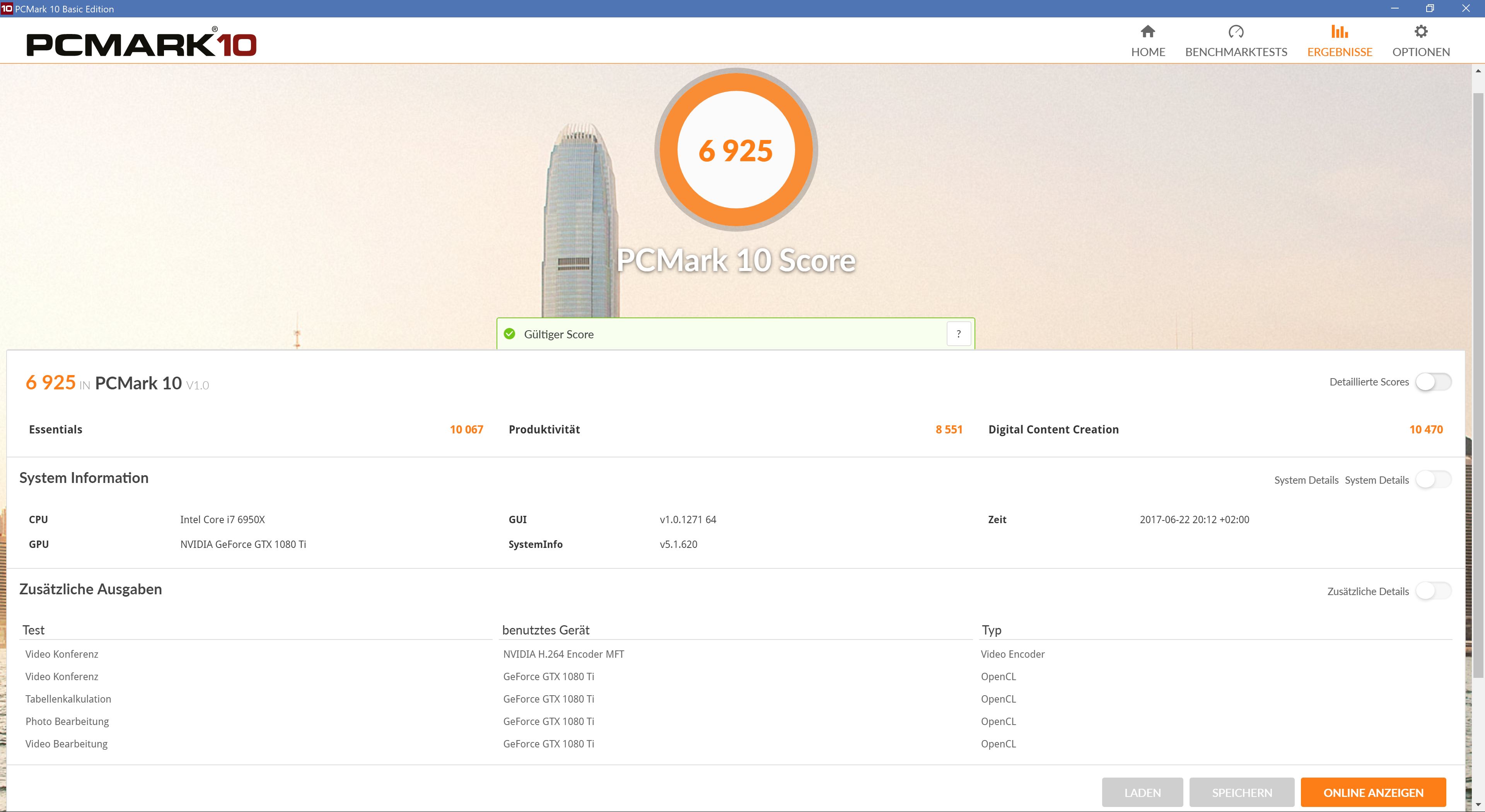
Task: Click the Home house icon
Action: (1148, 31)
